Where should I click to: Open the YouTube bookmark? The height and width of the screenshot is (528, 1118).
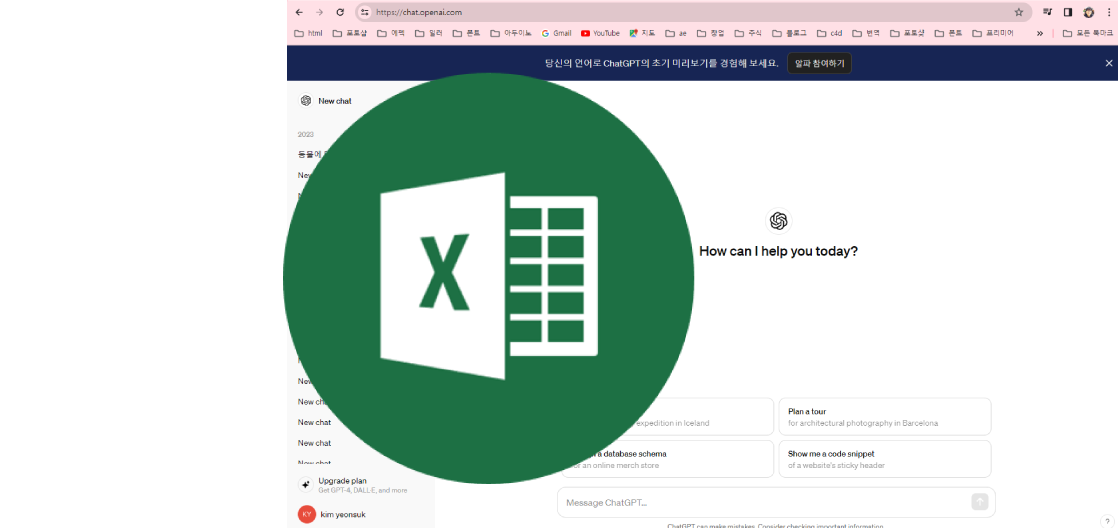(600, 33)
